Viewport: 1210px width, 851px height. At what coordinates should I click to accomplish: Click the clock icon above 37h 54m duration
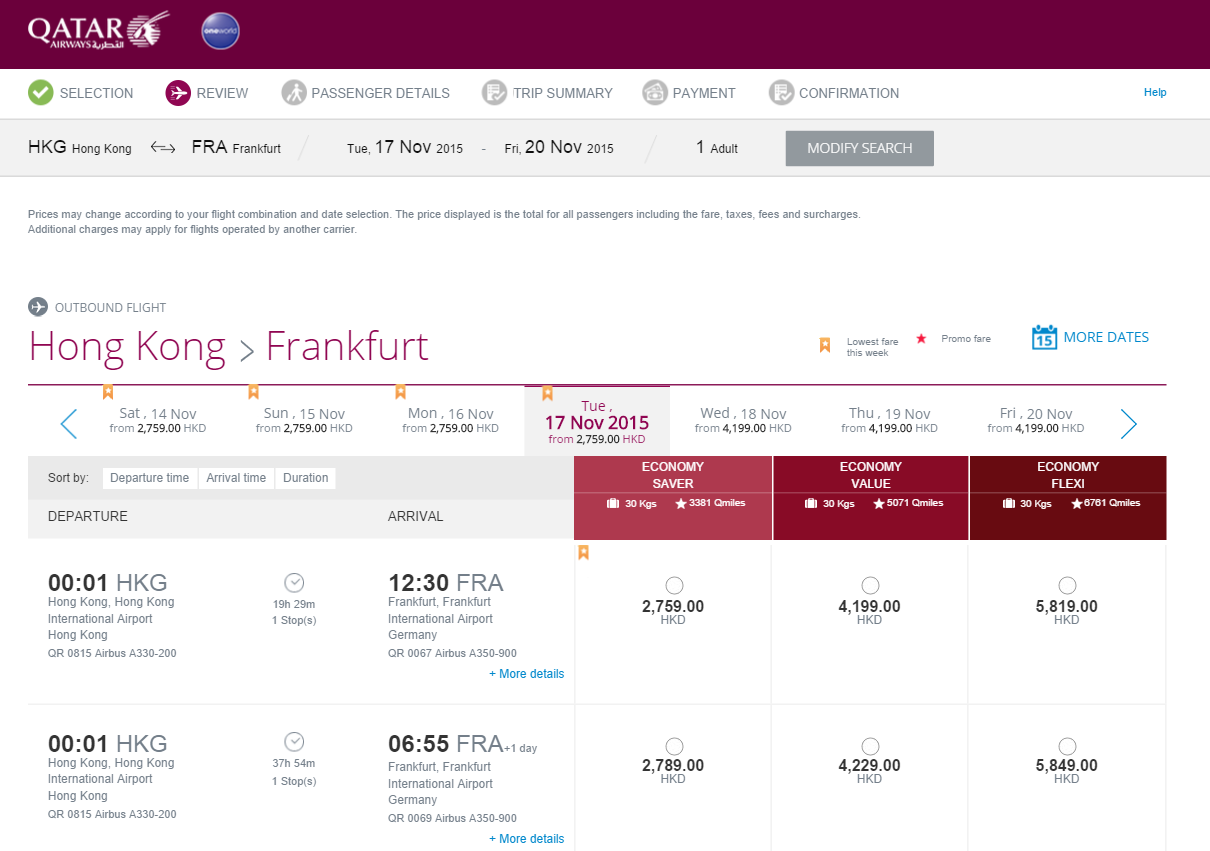pos(294,742)
